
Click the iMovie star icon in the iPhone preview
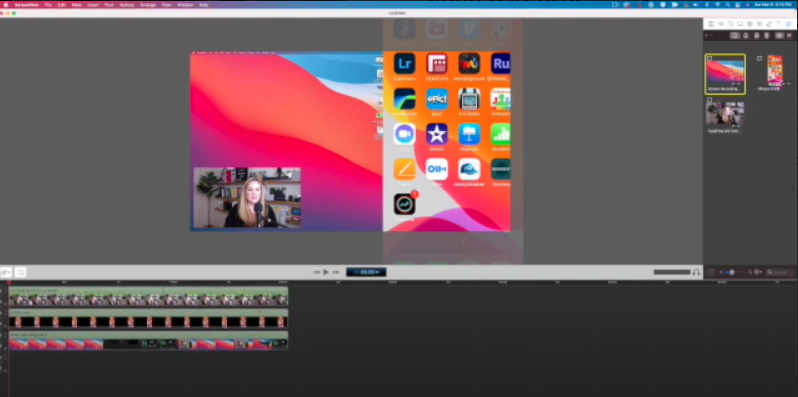click(437, 134)
